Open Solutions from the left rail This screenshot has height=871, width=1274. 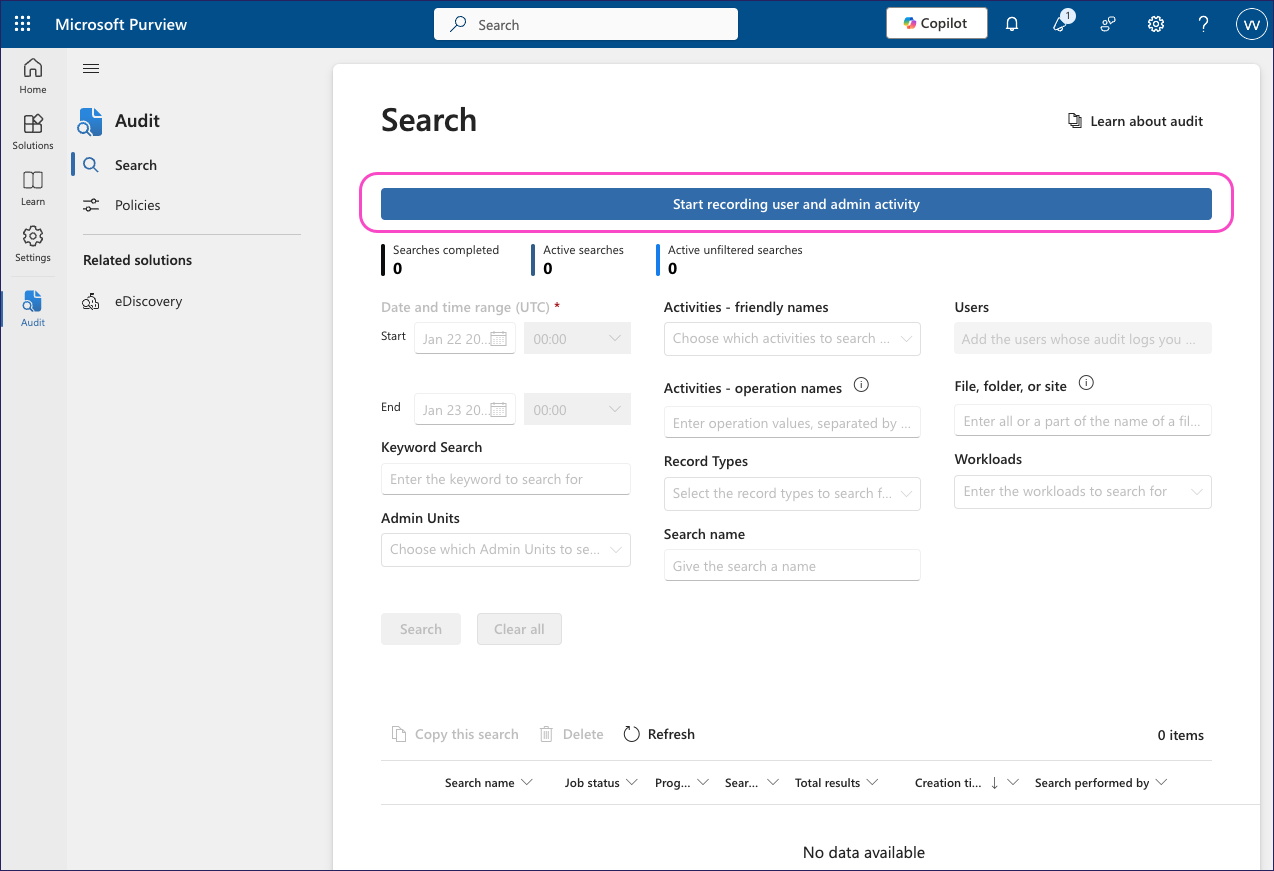tap(32, 131)
